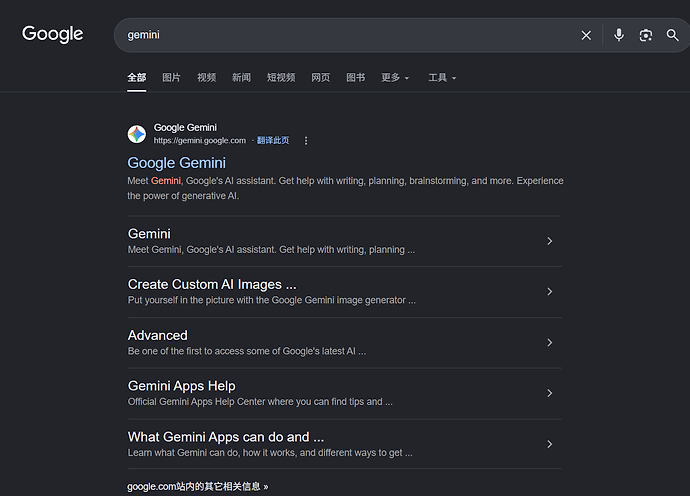Open Google Lens image search icon

click(x=646, y=35)
